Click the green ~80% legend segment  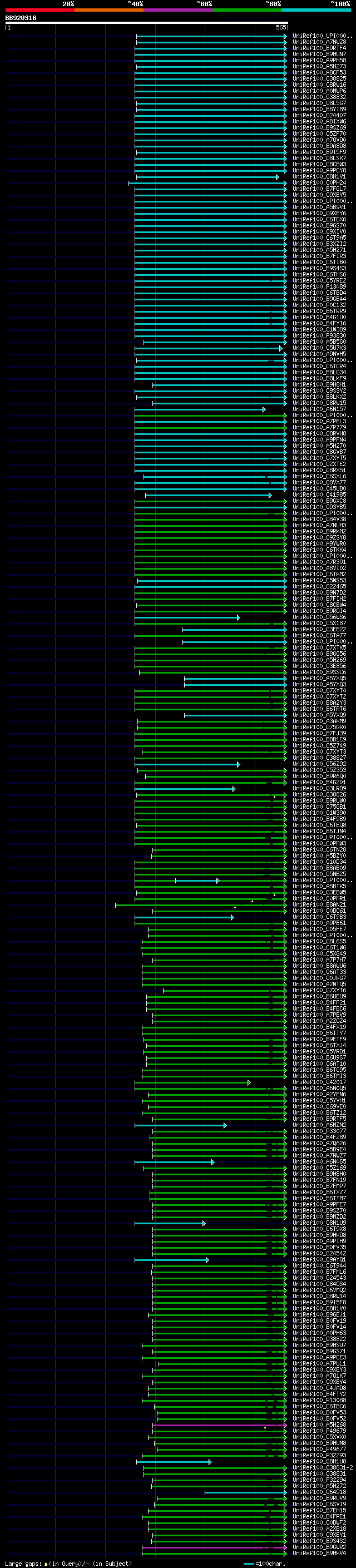coord(247,10)
